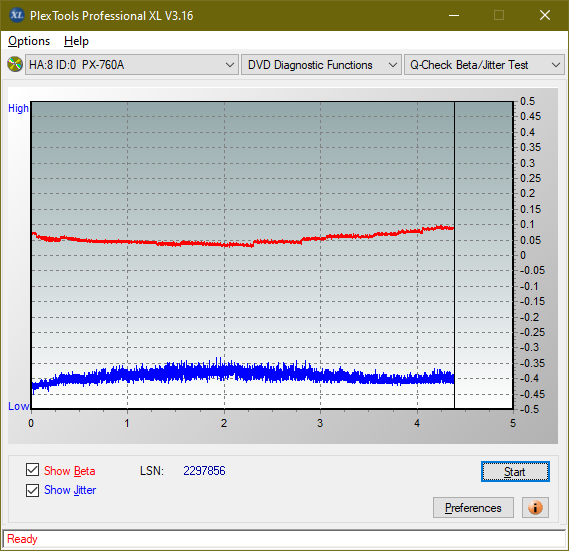Uncheck the Show Beta checkbox

[x=32, y=470]
